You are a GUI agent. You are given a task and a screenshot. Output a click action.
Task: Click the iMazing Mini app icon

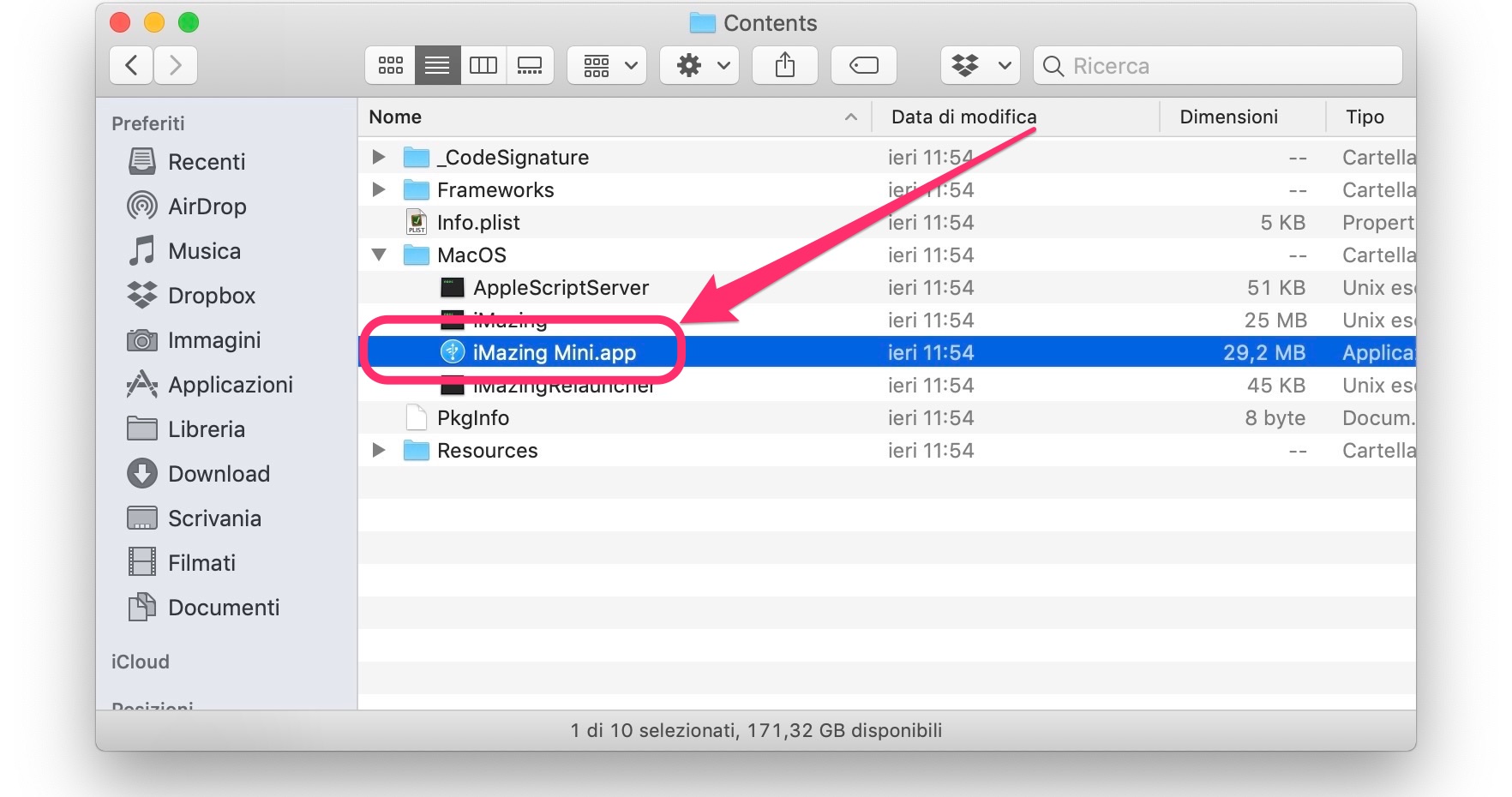(452, 352)
